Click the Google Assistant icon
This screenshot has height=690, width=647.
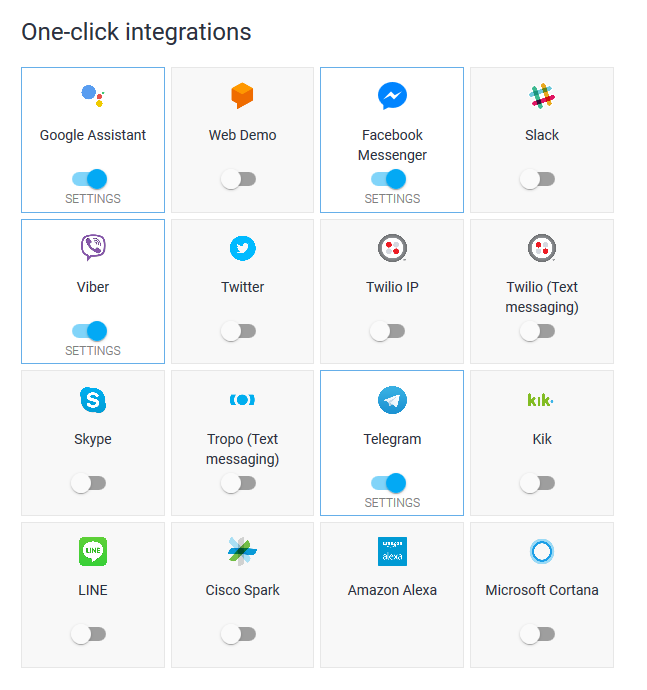[x=93, y=97]
